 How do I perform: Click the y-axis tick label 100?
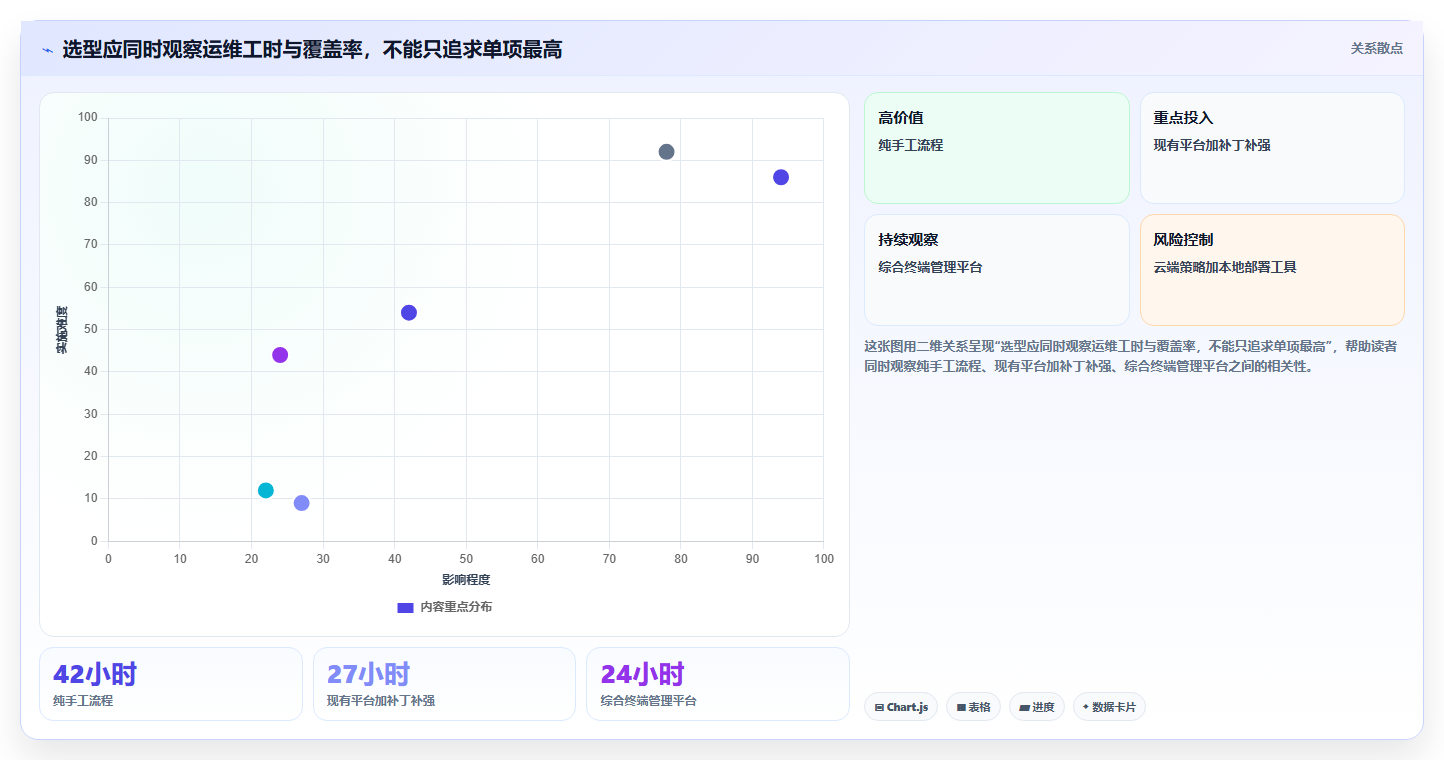87,118
